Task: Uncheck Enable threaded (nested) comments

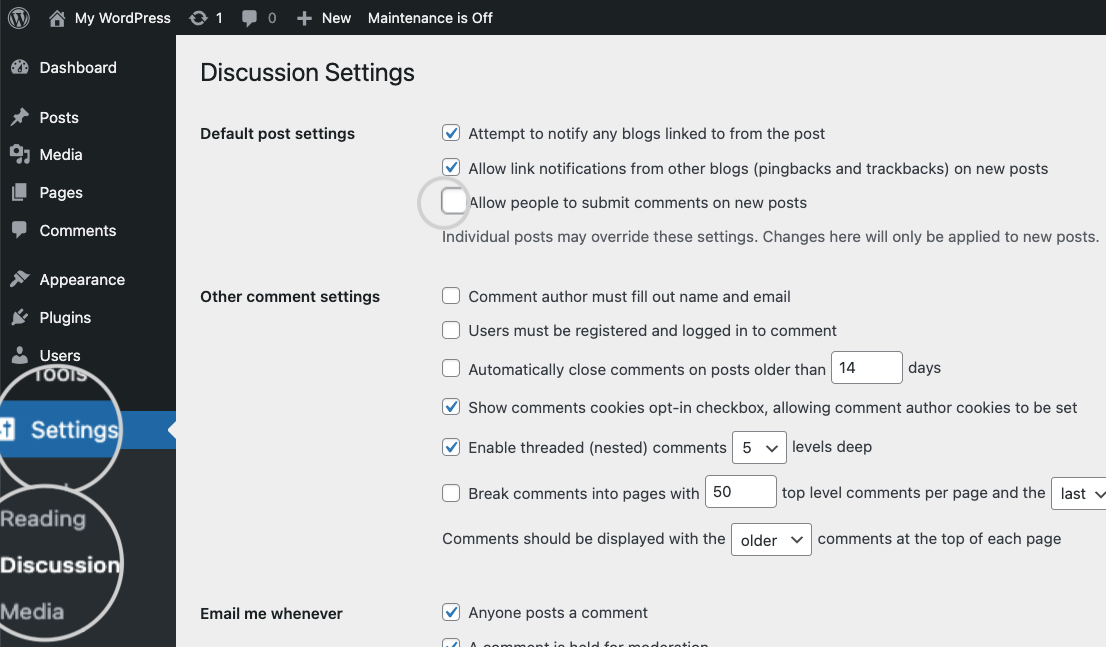Action: tap(451, 447)
